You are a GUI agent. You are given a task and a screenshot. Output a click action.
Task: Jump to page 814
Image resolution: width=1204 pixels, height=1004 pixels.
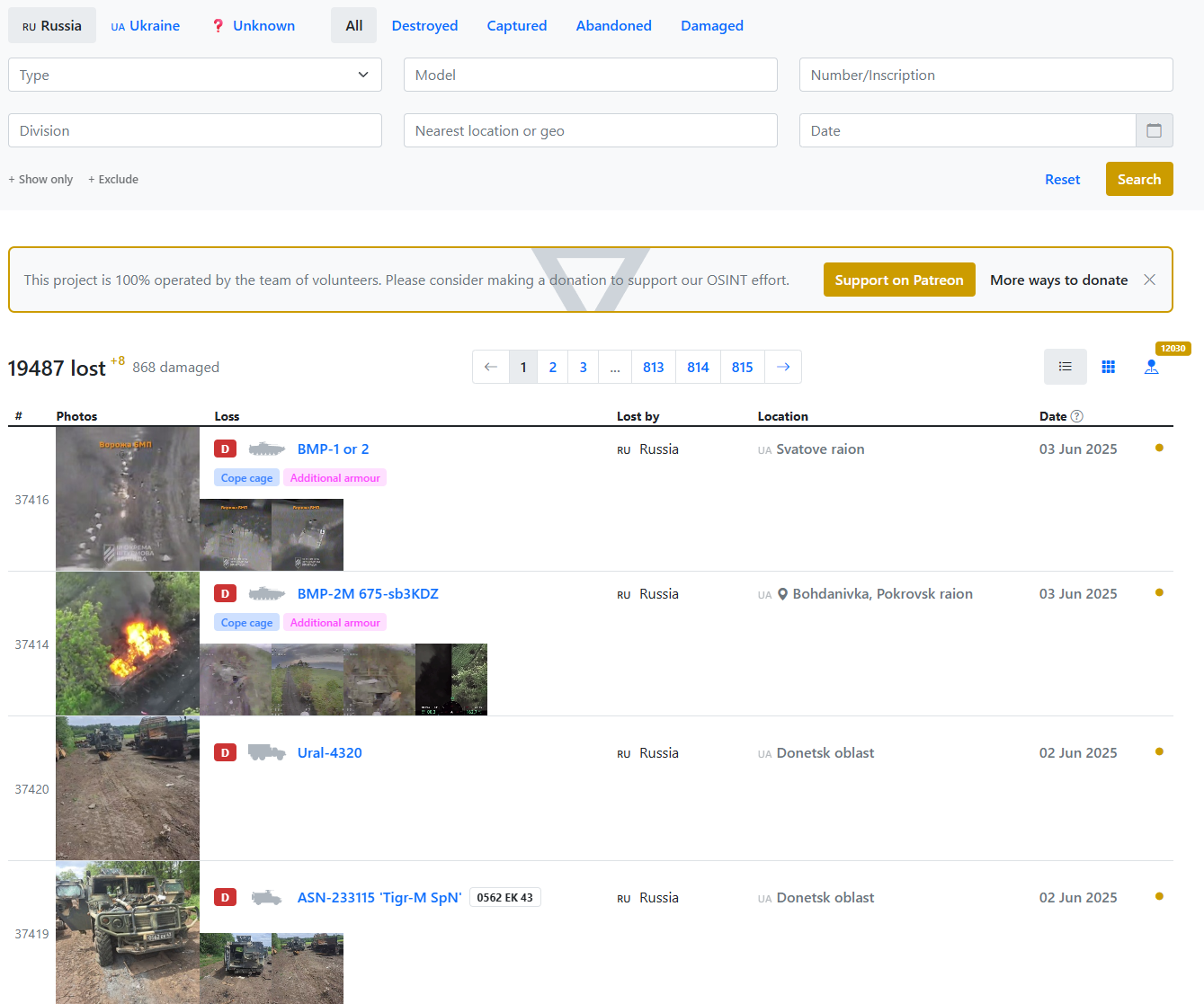698,367
